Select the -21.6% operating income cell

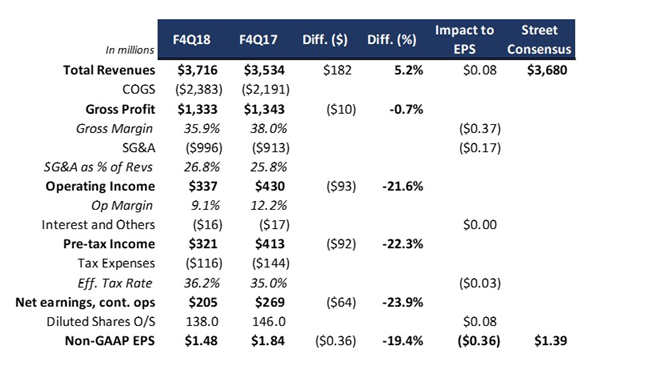[403, 186]
